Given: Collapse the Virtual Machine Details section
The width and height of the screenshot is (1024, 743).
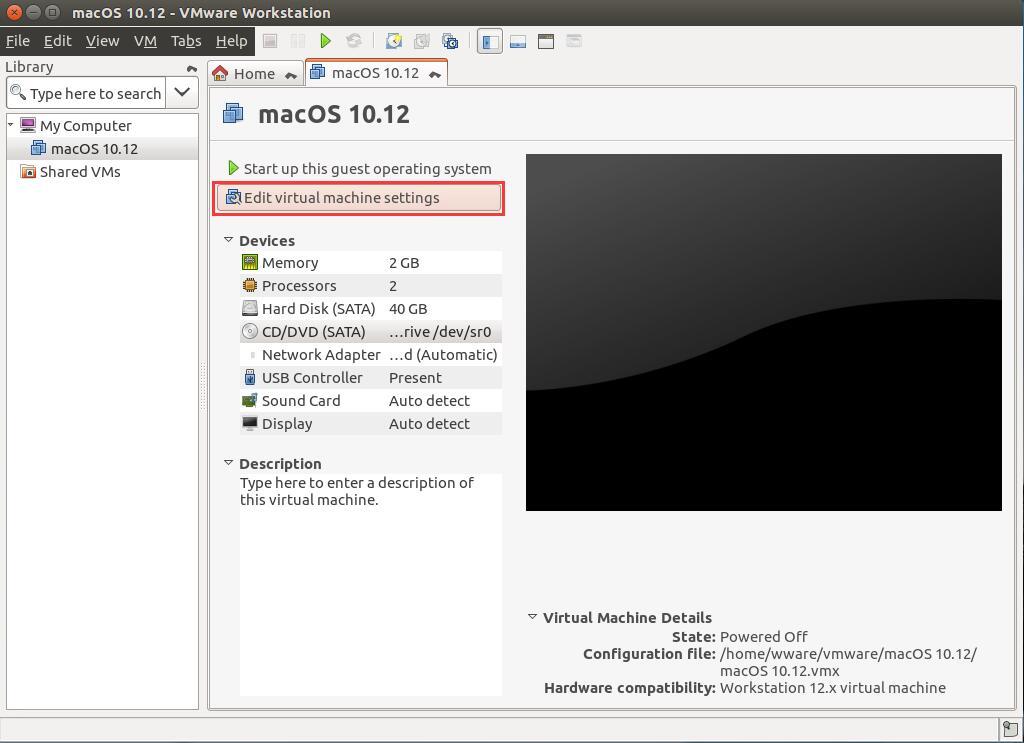Looking at the screenshot, I should 532,616.
